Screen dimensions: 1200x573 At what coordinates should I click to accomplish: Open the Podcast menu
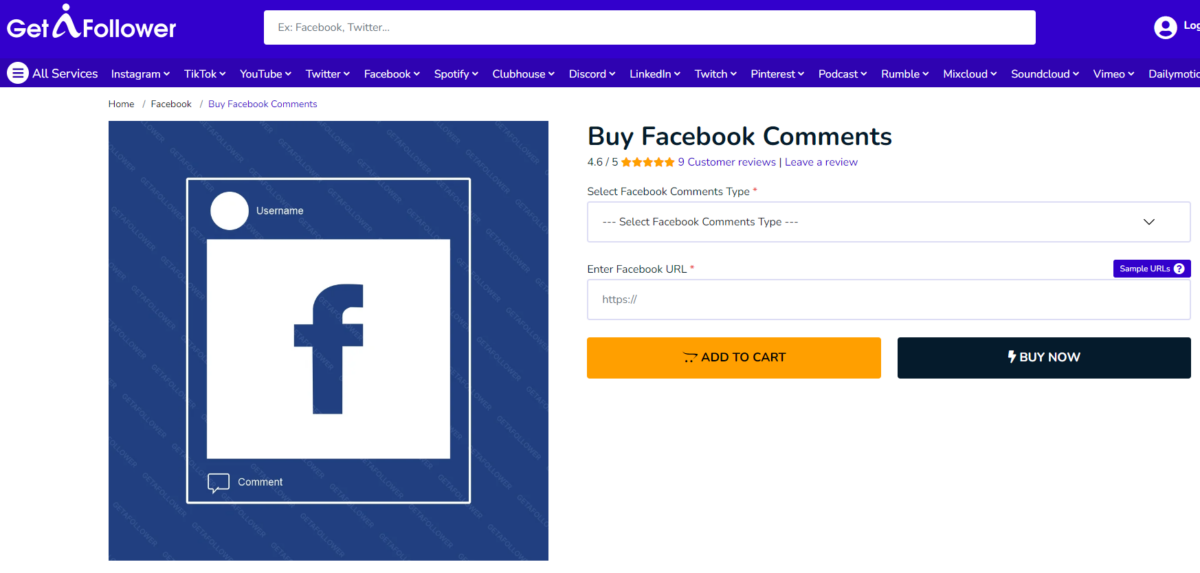point(843,74)
